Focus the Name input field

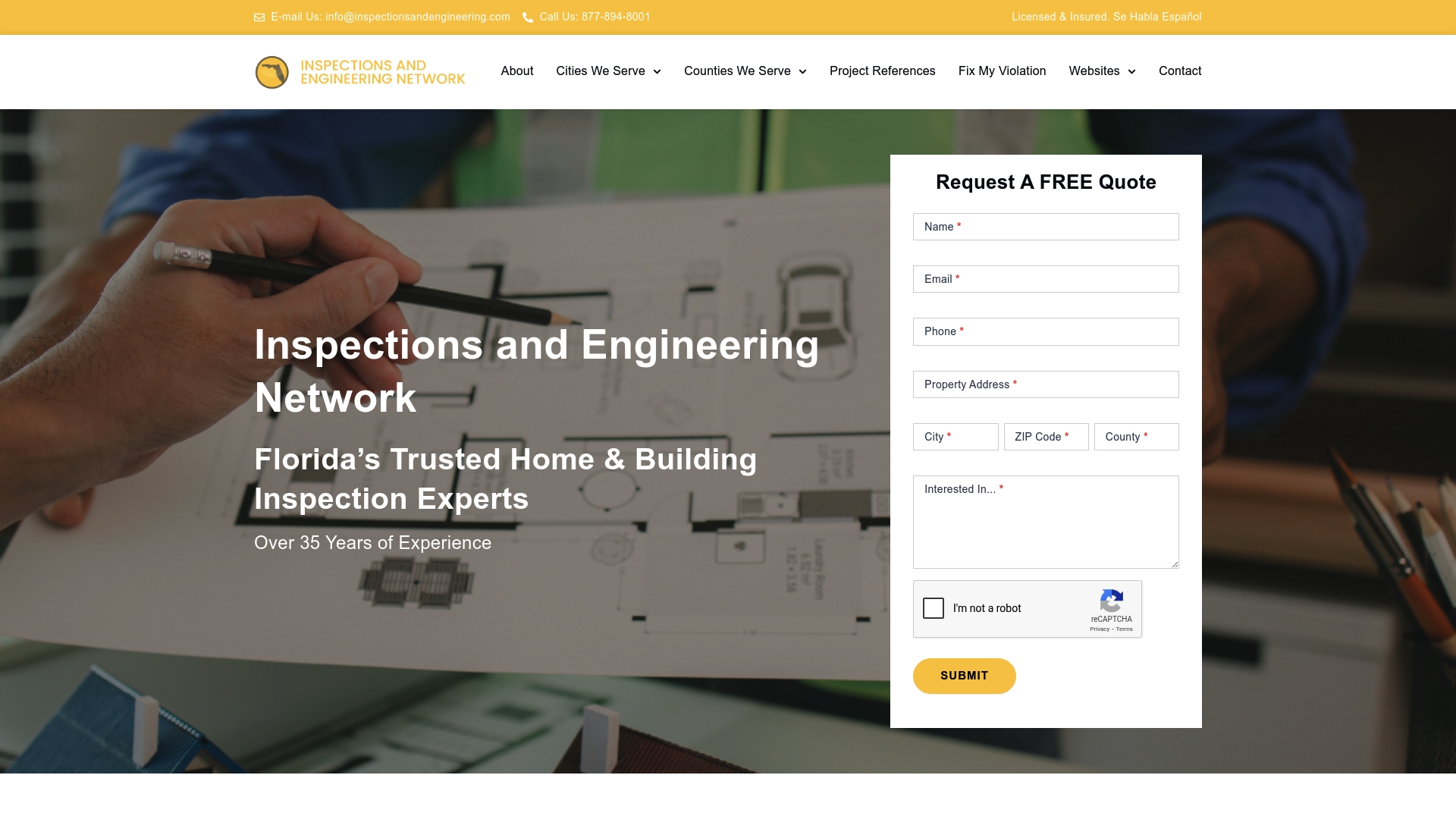[1046, 227]
